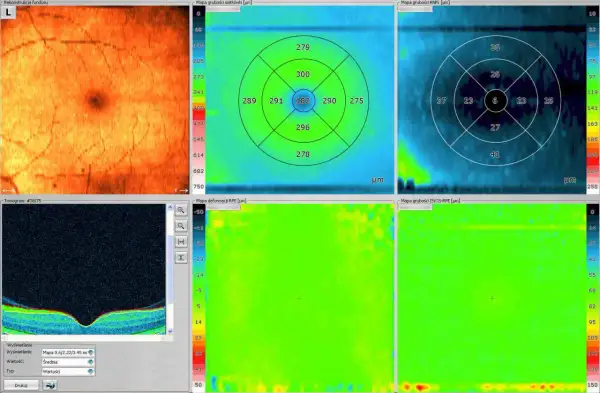Viewport: 600px width, 393px height.
Task: Click the icon button beside Drukuj
Action: (50, 385)
